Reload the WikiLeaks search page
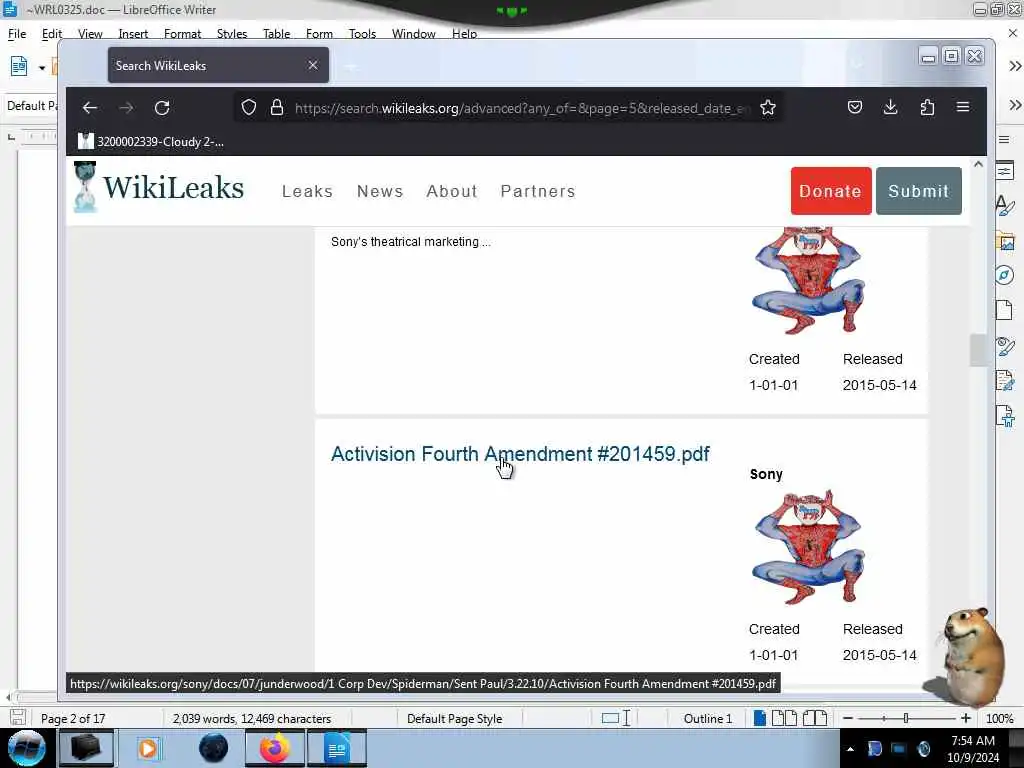Viewport: 1024px width, 768px height. (x=162, y=108)
